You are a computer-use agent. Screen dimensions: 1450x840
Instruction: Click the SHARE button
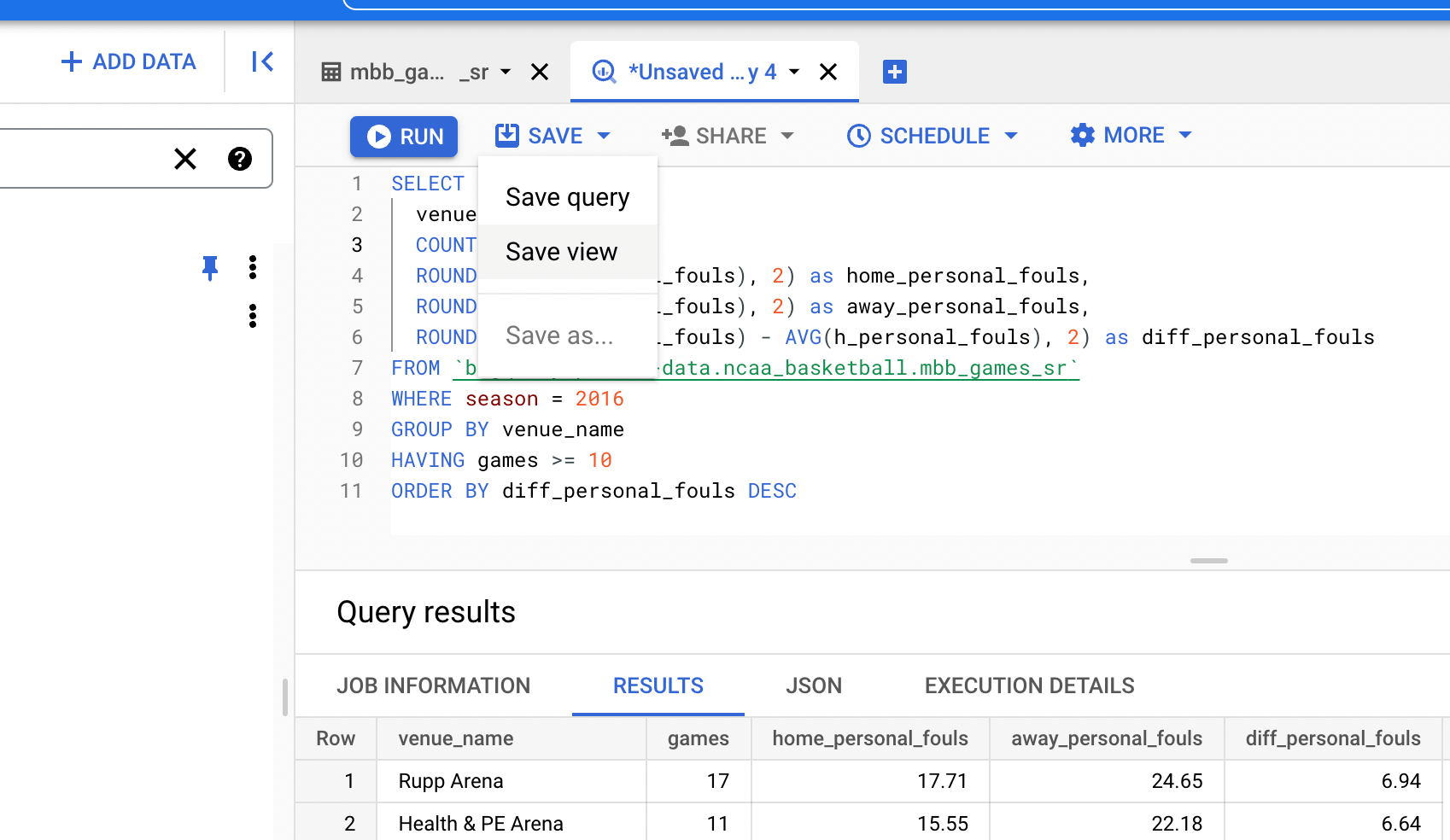(714, 136)
